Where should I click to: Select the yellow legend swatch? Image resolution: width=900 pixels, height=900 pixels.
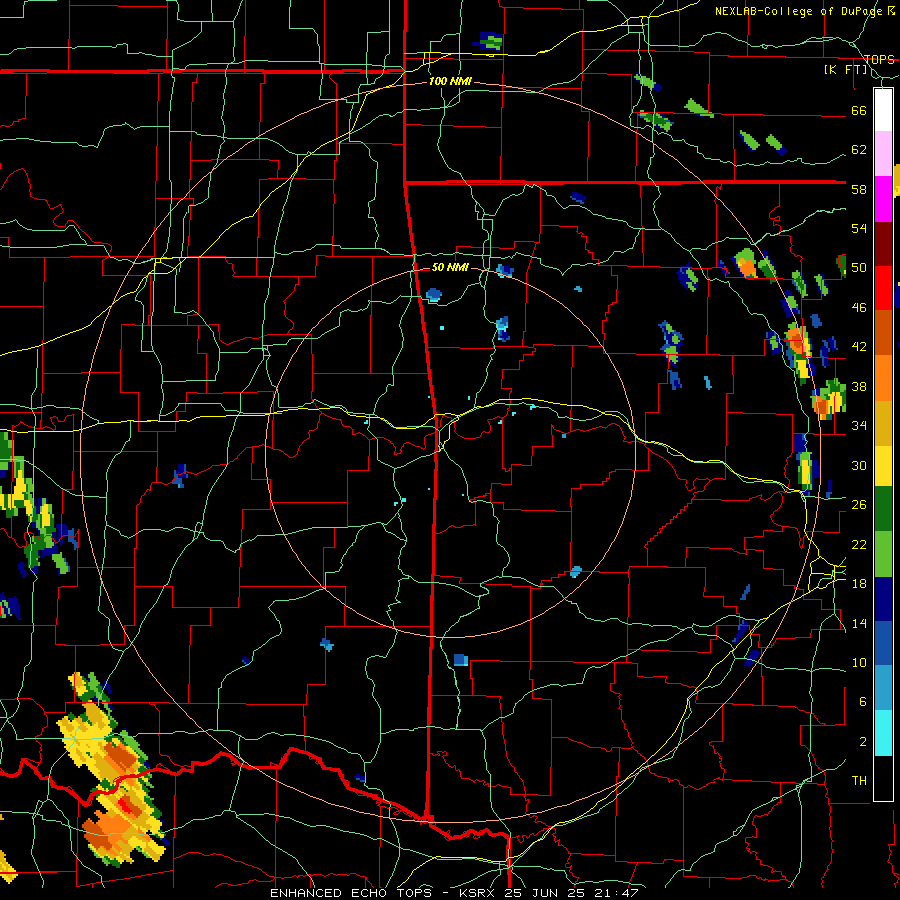883,465
